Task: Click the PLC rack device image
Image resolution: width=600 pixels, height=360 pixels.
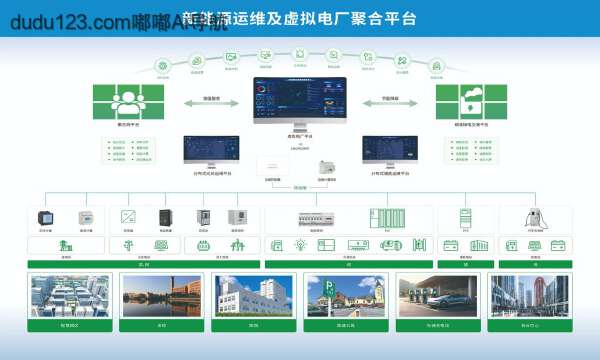Action: point(387,218)
